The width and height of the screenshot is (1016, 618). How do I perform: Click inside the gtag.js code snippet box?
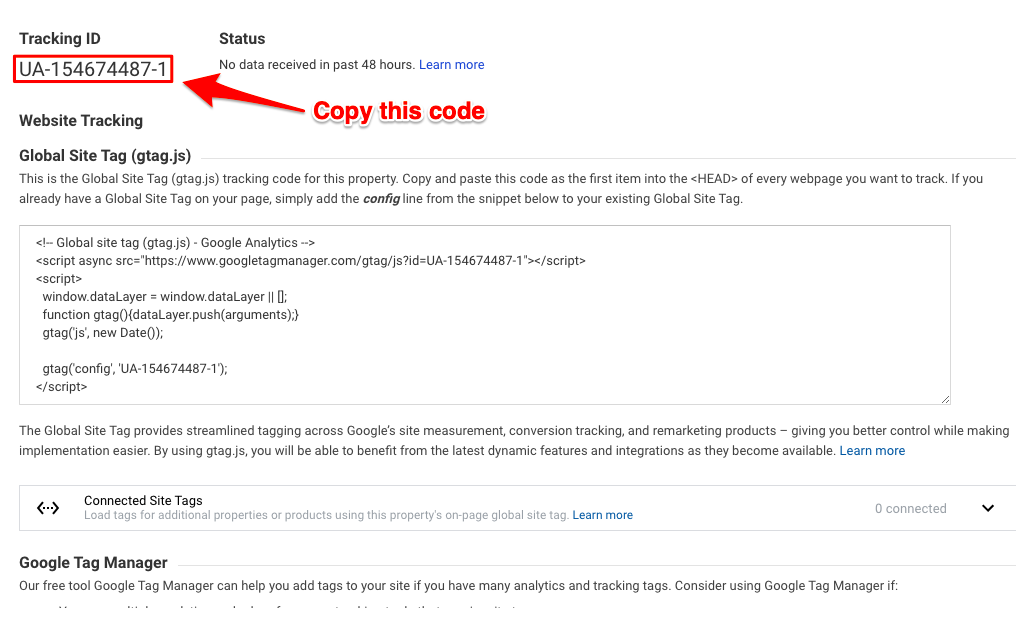pyautogui.click(x=485, y=315)
